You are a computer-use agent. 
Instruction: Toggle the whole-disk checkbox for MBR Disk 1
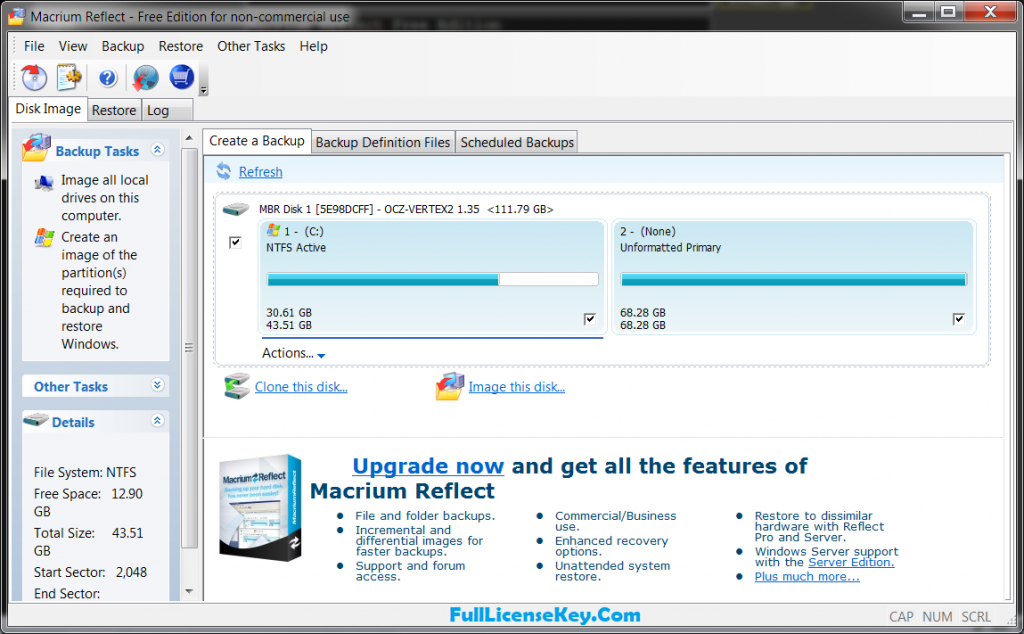[x=235, y=242]
